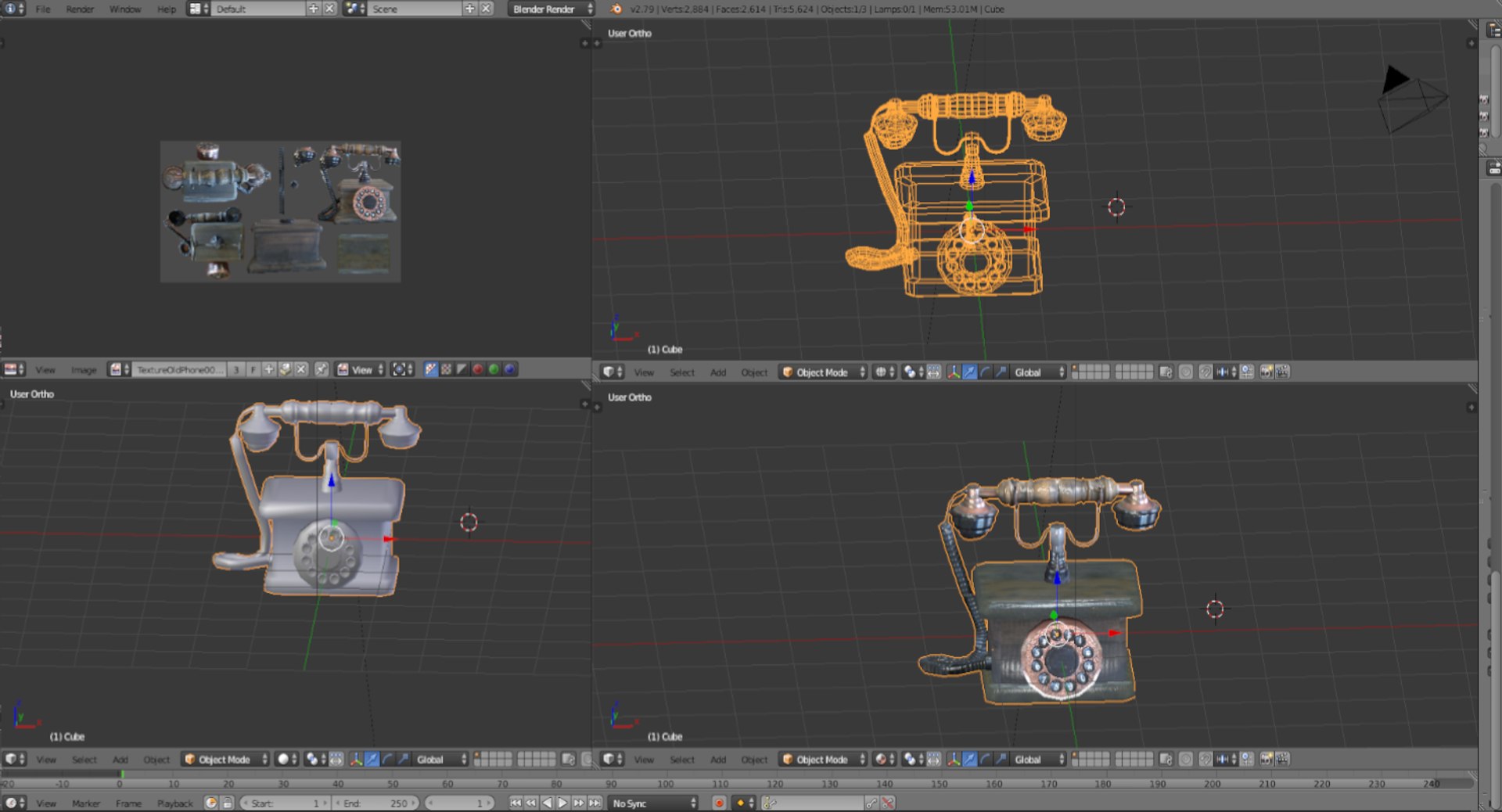Click the image user count button showing 3
This screenshot has width=1502, height=812.
pos(235,369)
